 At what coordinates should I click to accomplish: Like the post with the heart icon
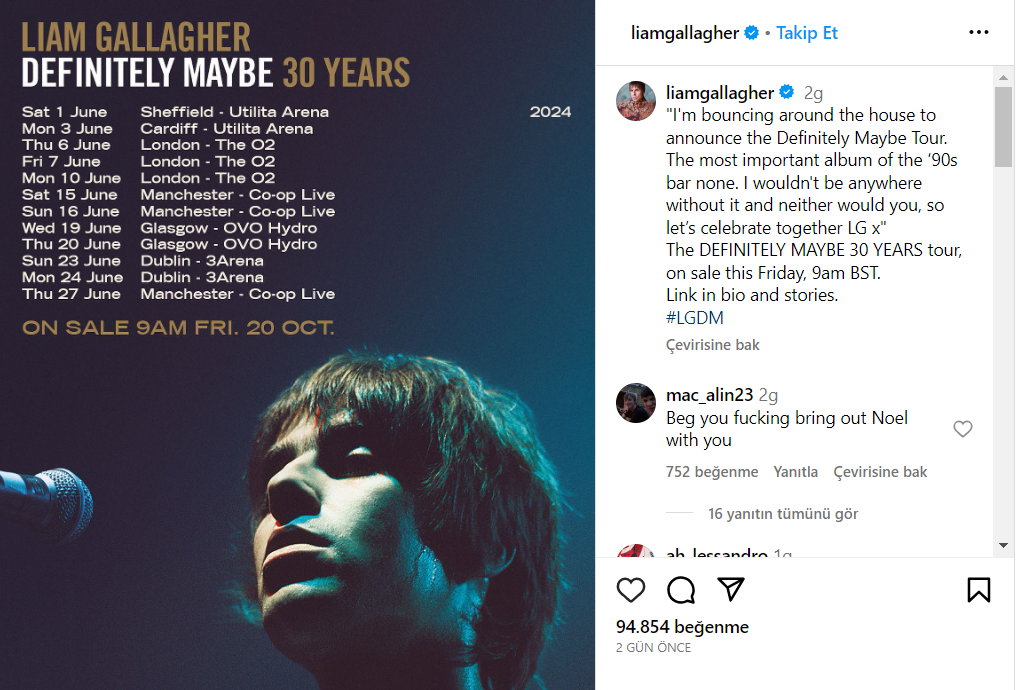(x=631, y=590)
